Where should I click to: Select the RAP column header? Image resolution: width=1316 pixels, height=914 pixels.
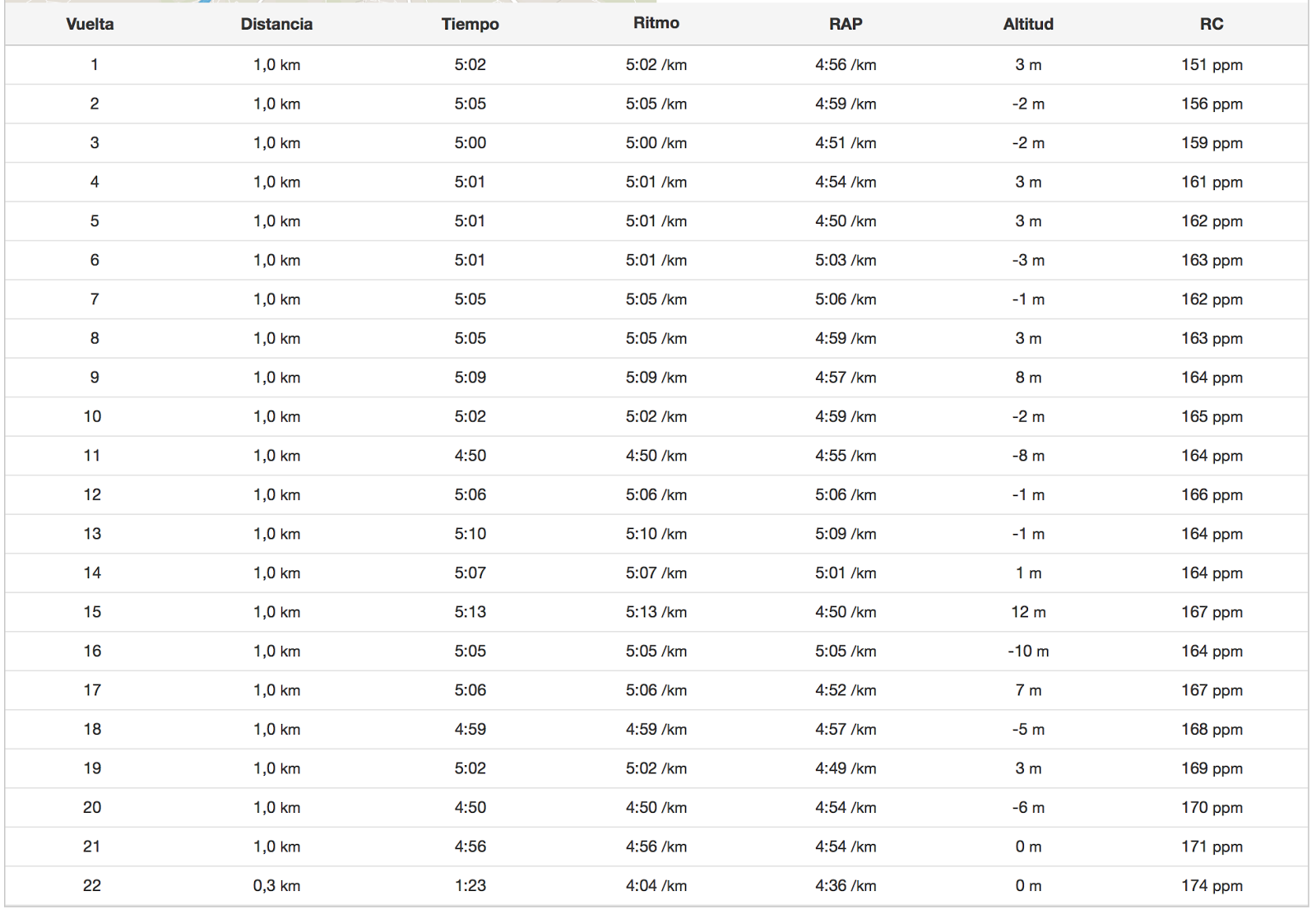(846, 24)
